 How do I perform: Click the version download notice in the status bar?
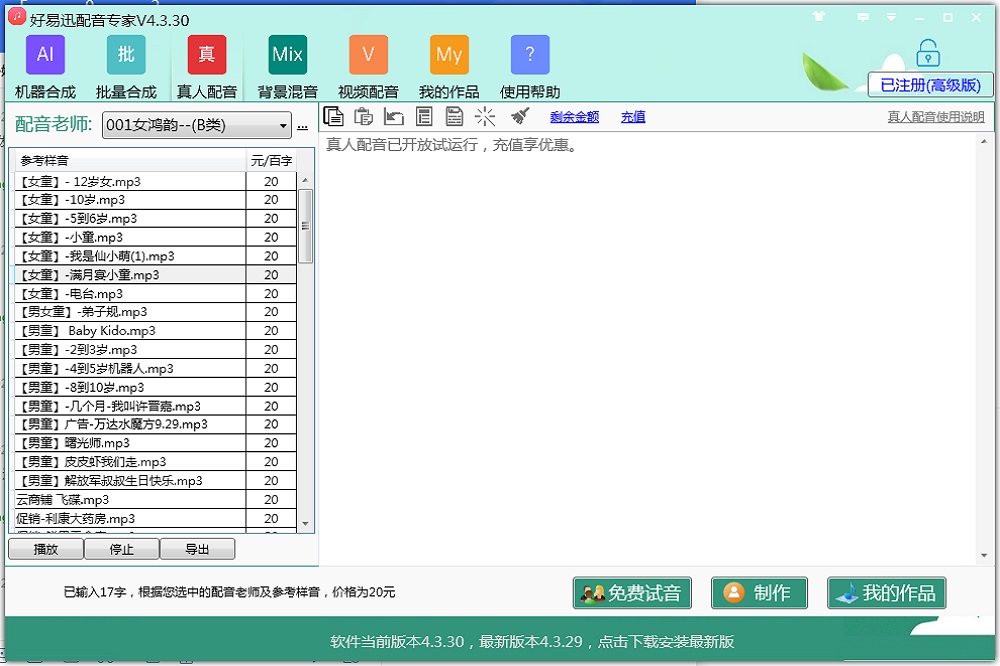coord(532,641)
